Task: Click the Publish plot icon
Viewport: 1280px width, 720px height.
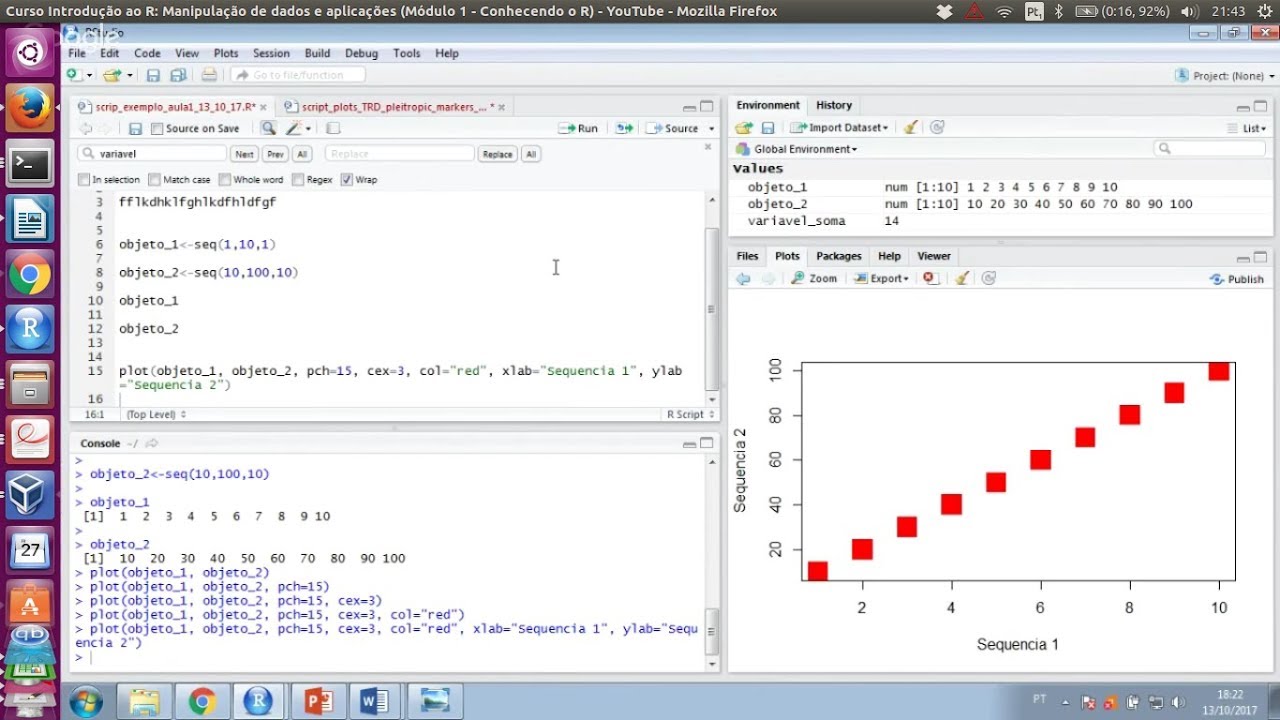Action: point(1237,279)
